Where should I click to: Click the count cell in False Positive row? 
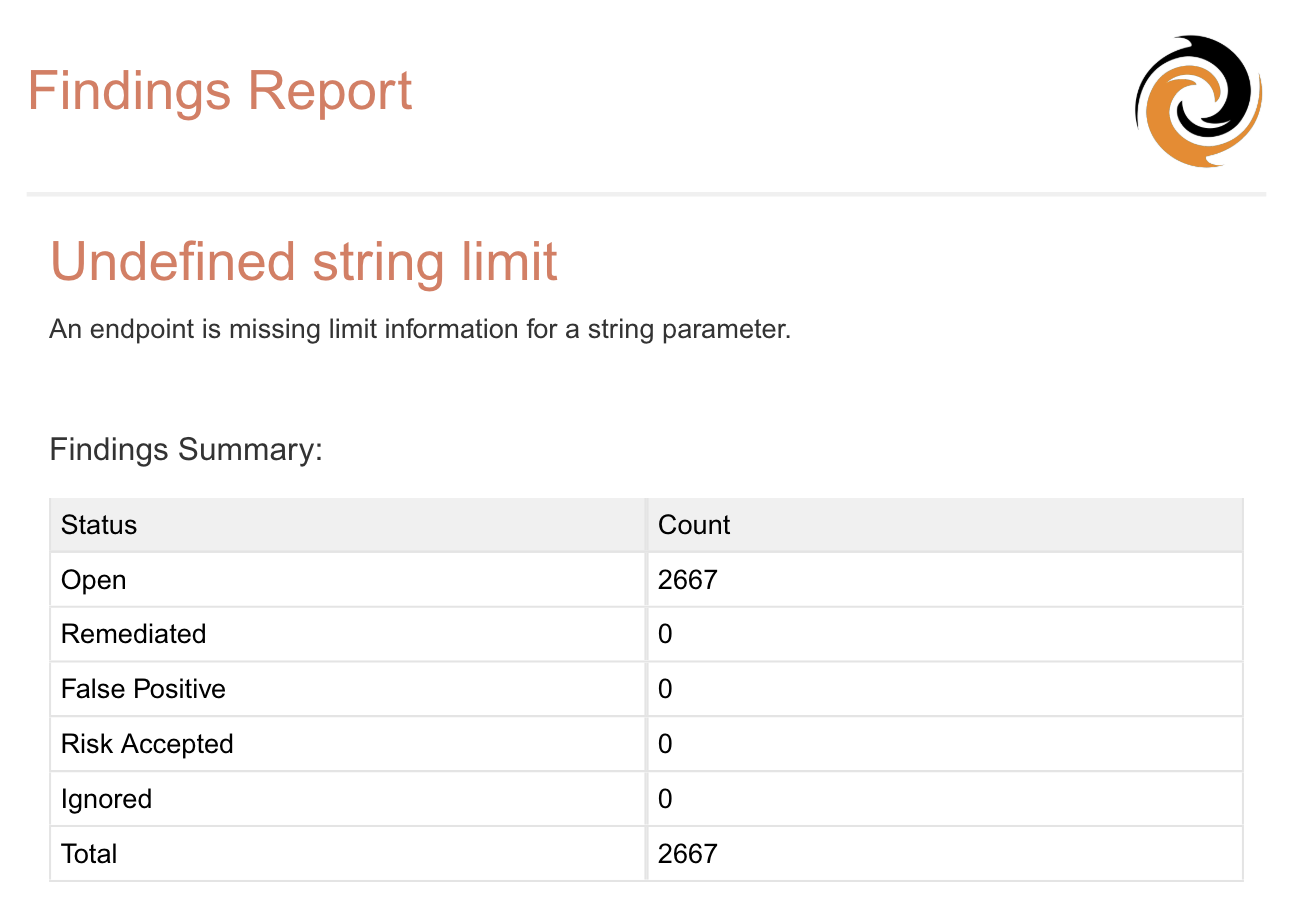tap(666, 690)
